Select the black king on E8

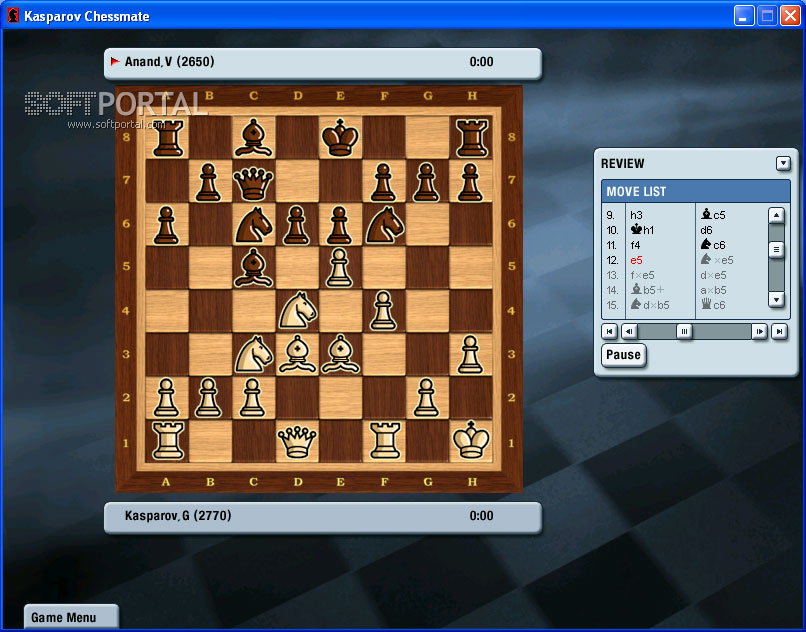(340, 137)
